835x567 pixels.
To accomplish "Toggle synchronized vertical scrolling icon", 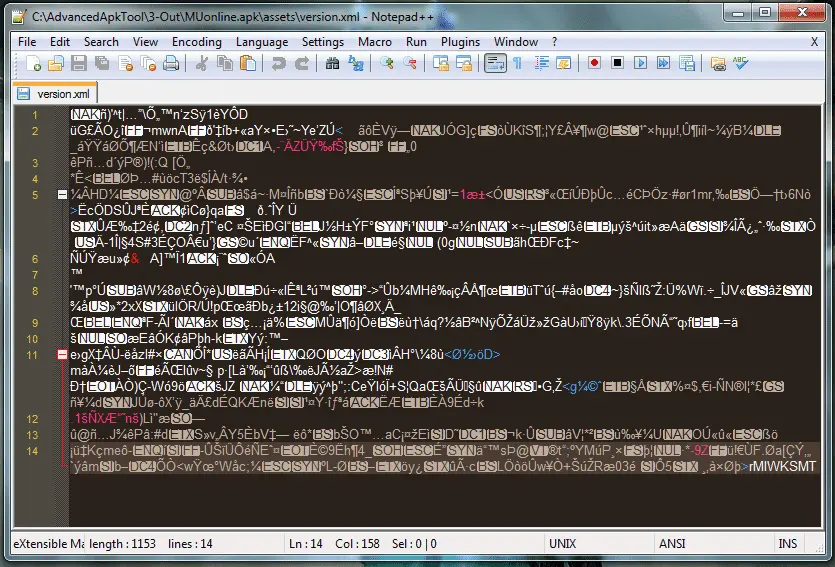I will click(x=440, y=64).
